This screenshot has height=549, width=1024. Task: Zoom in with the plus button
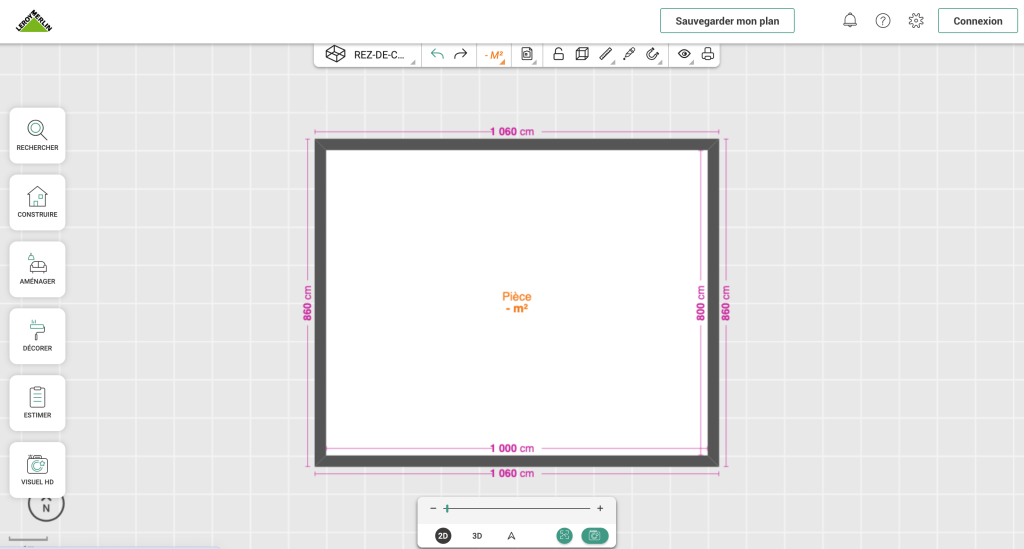point(600,509)
